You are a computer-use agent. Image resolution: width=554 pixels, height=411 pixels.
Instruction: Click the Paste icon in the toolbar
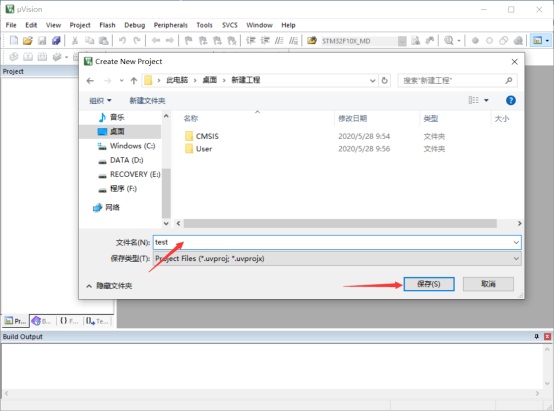tap(103, 41)
